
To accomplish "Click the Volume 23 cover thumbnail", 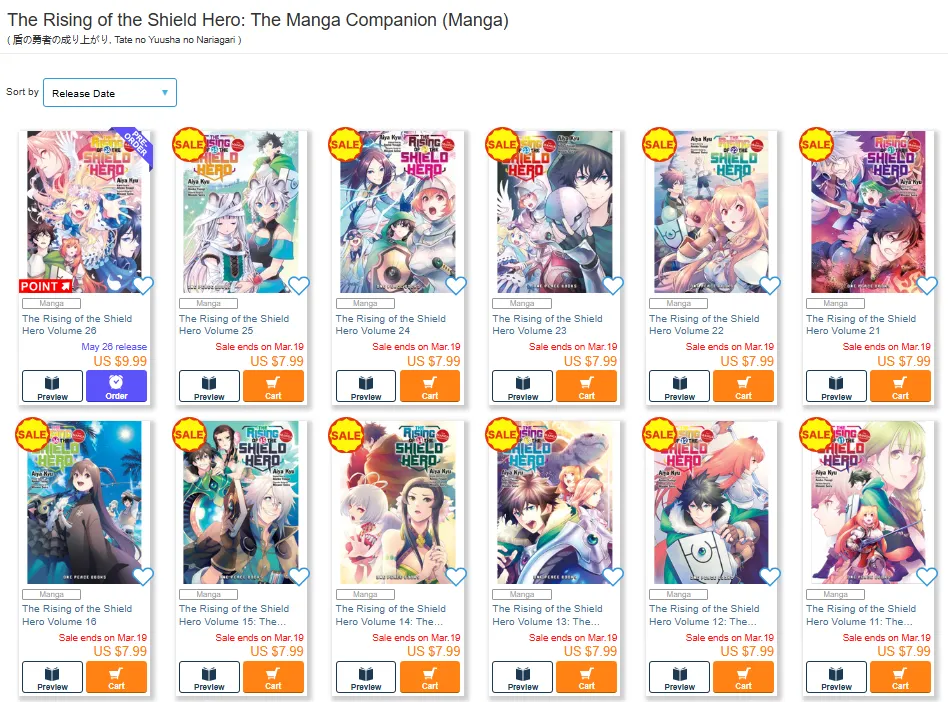I will (x=554, y=212).
